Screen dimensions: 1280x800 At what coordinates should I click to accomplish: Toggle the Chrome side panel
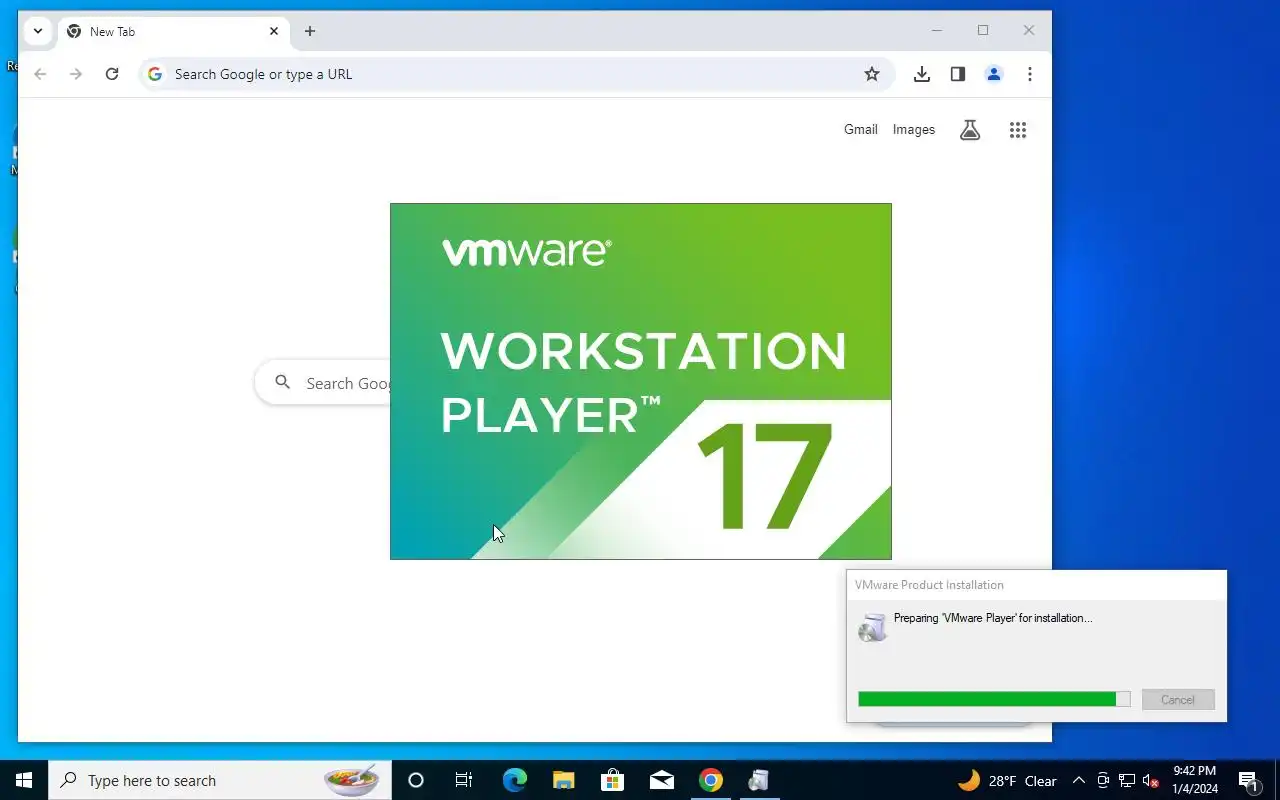pyautogui.click(x=958, y=74)
